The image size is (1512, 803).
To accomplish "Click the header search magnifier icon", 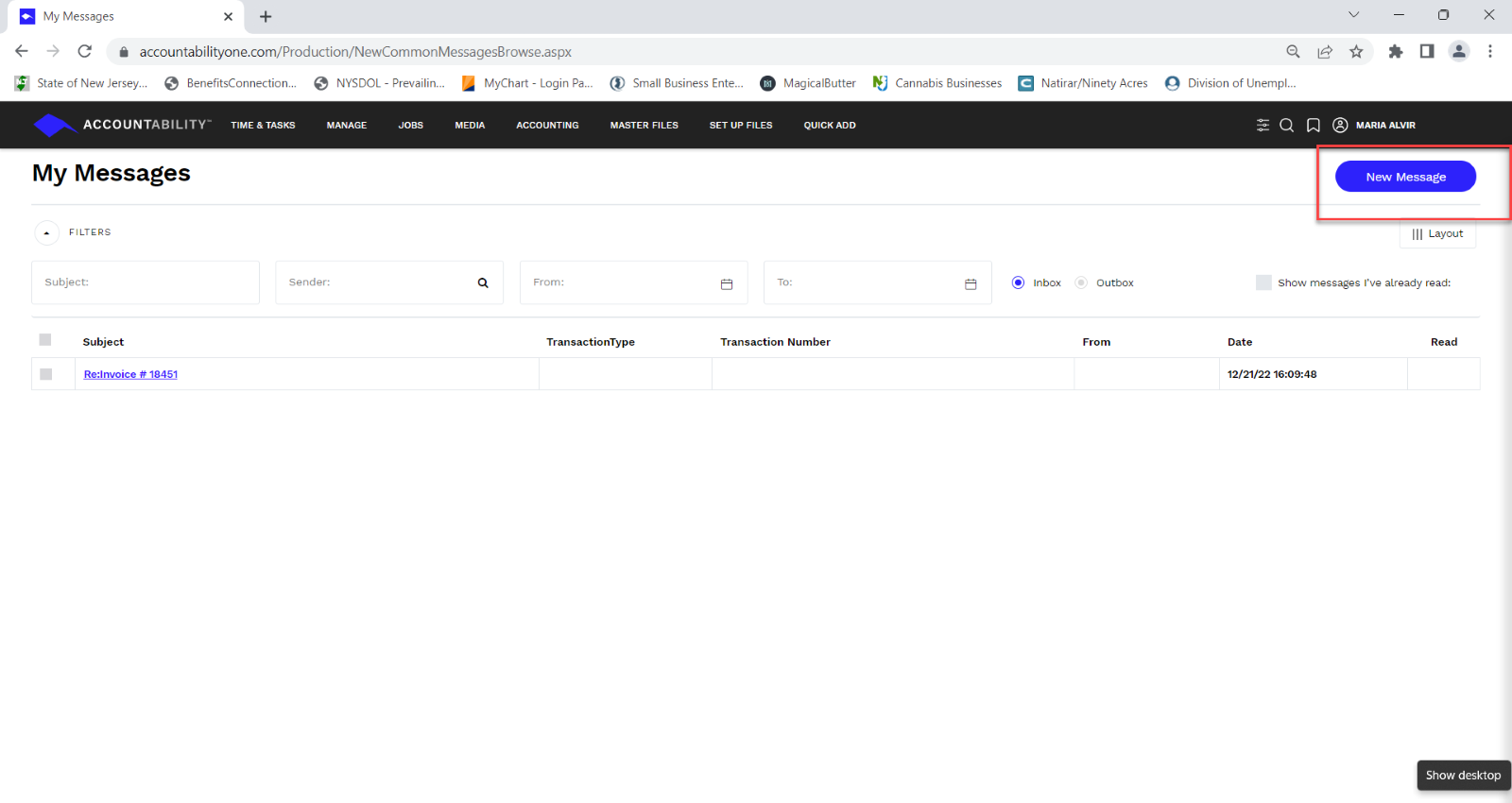I will [x=1286, y=125].
